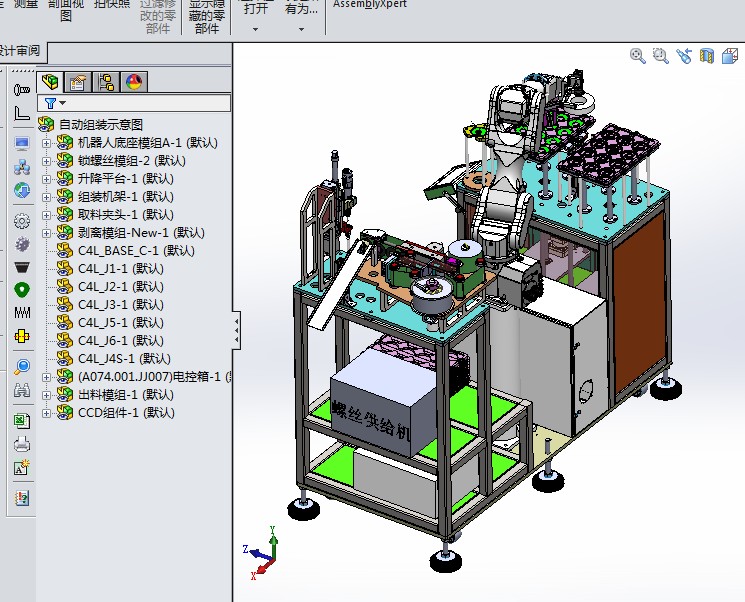The width and height of the screenshot is (745, 602).
Task: Open the dropdown arrow under 打开
Action: tap(256, 29)
